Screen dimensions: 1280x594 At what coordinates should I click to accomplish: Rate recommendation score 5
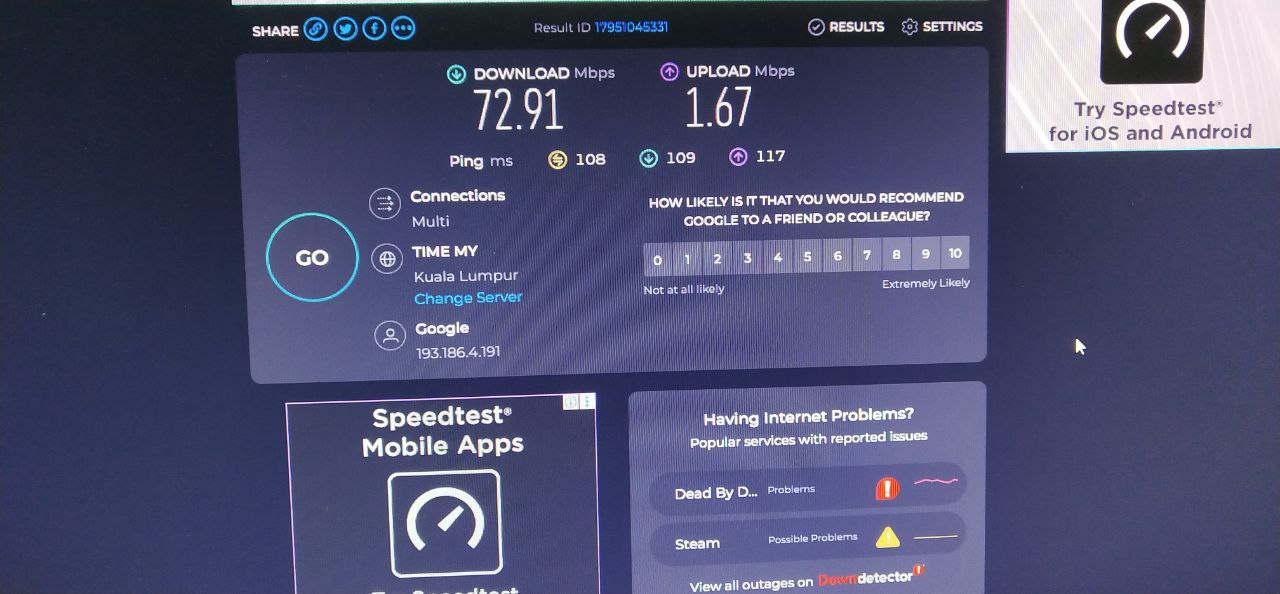click(x=807, y=256)
